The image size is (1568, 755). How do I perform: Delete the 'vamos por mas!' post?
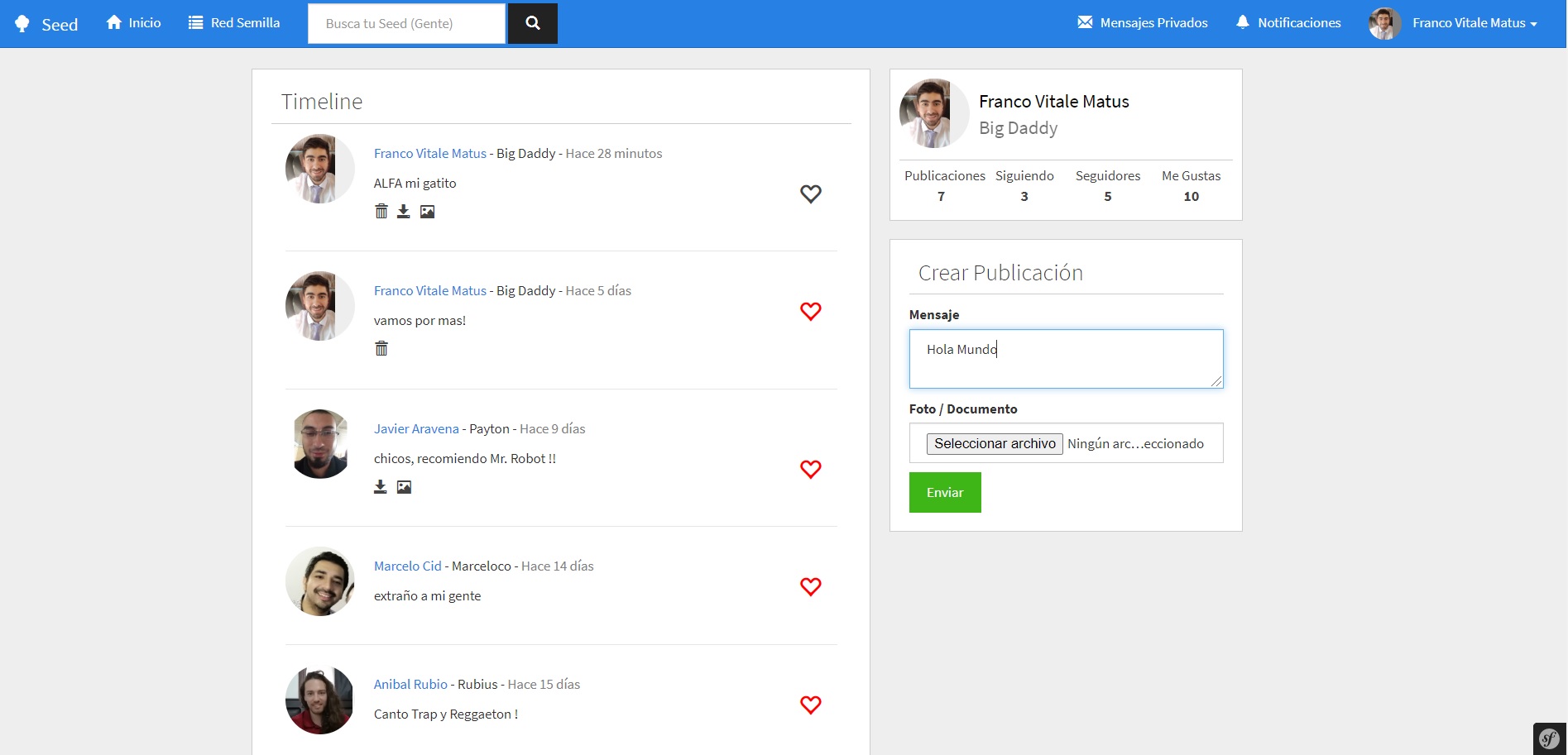tap(381, 348)
